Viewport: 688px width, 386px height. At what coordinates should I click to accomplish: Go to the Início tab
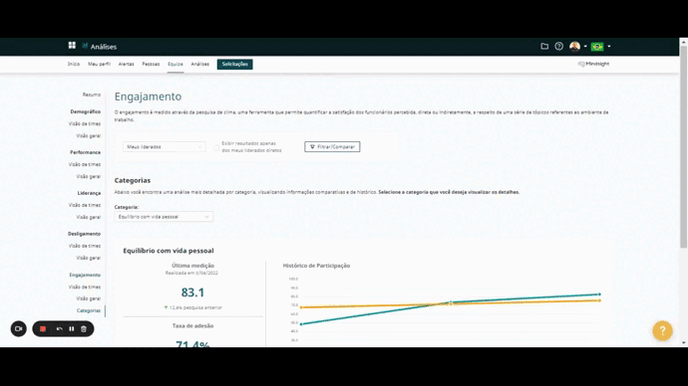74,64
